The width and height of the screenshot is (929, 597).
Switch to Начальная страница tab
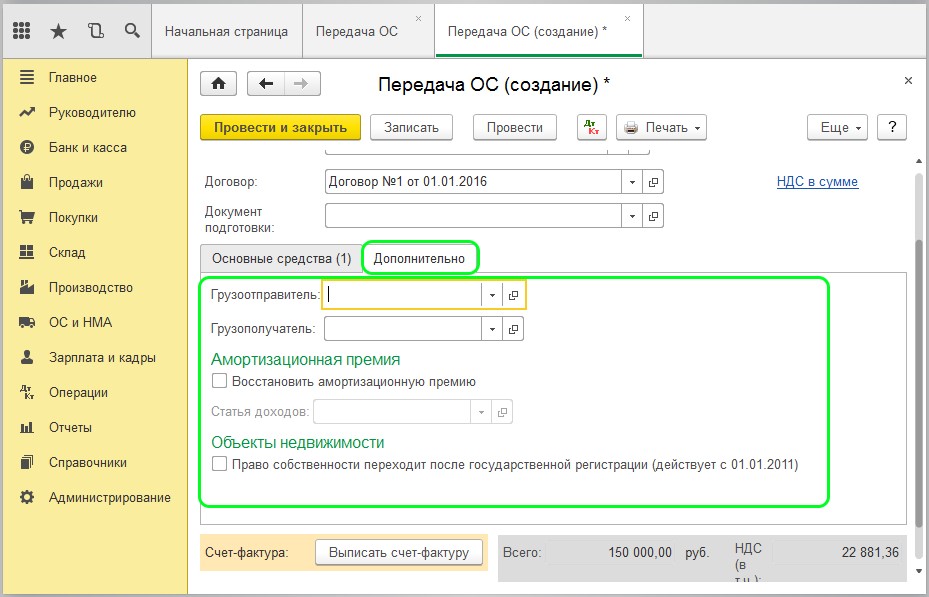click(x=226, y=31)
